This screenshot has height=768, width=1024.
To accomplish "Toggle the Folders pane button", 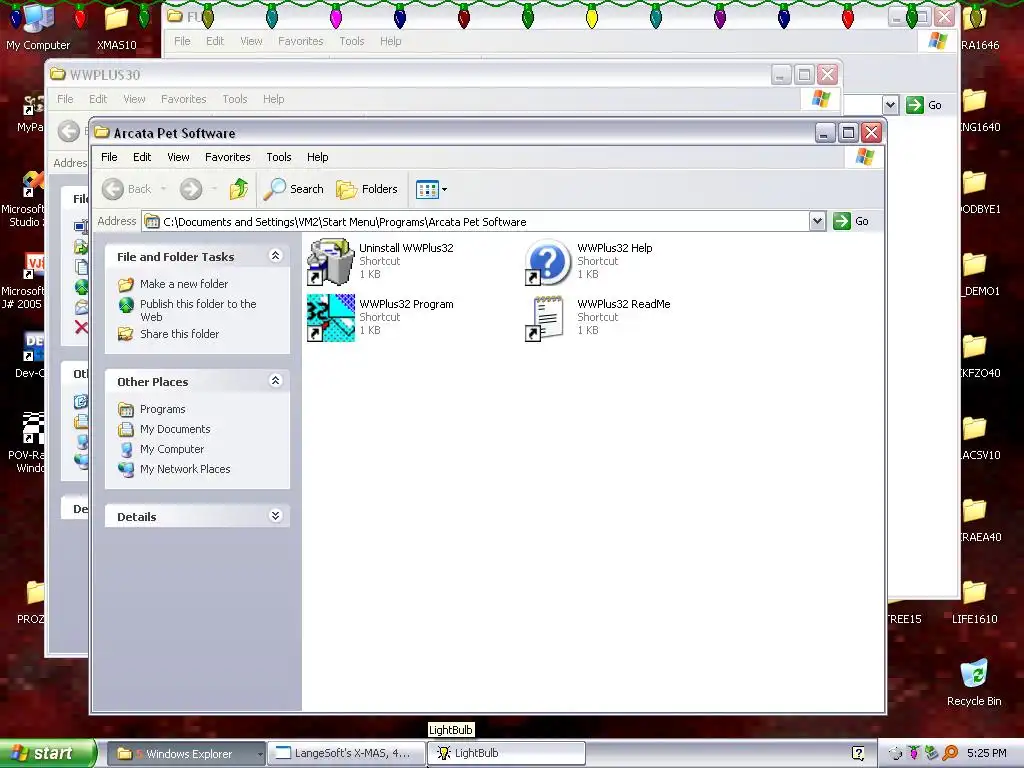I will 366,189.
